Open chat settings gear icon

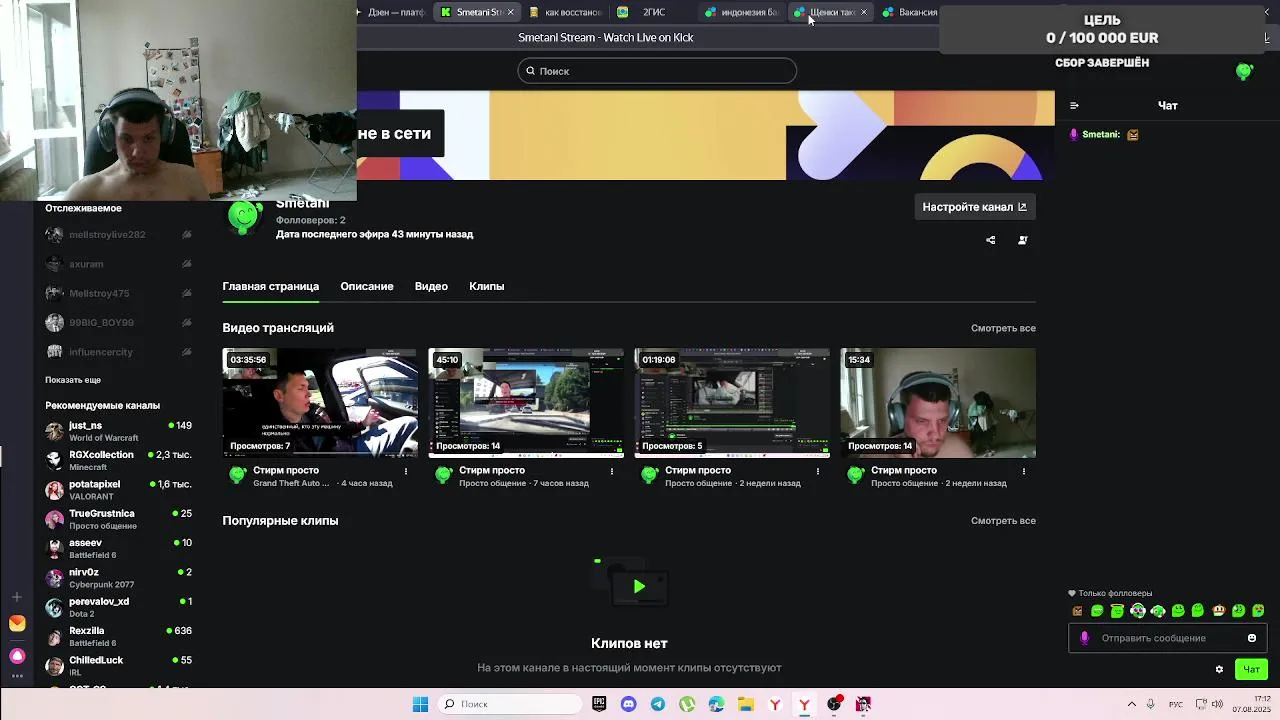[x=1219, y=669]
